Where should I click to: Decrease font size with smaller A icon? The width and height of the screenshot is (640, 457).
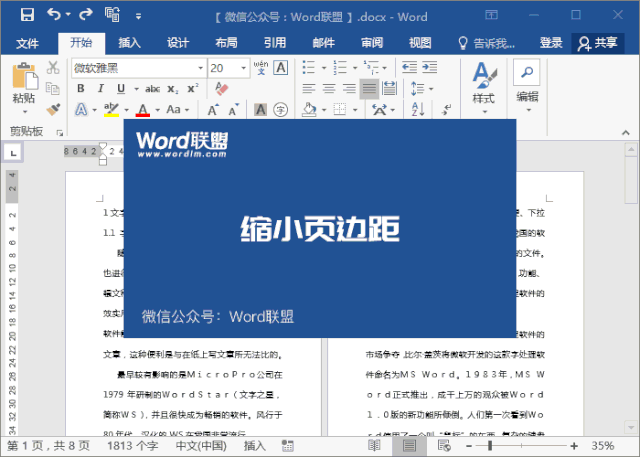tap(233, 110)
